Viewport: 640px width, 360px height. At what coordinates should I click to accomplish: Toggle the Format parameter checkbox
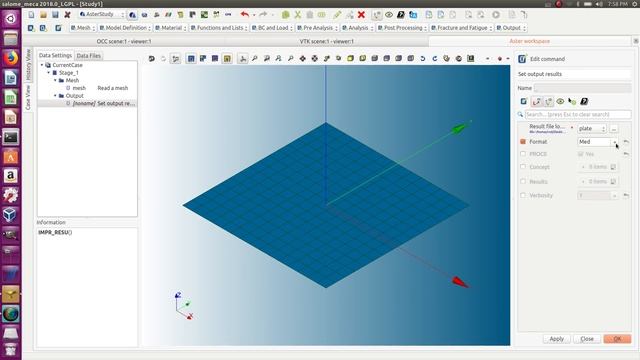pyautogui.click(x=523, y=142)
